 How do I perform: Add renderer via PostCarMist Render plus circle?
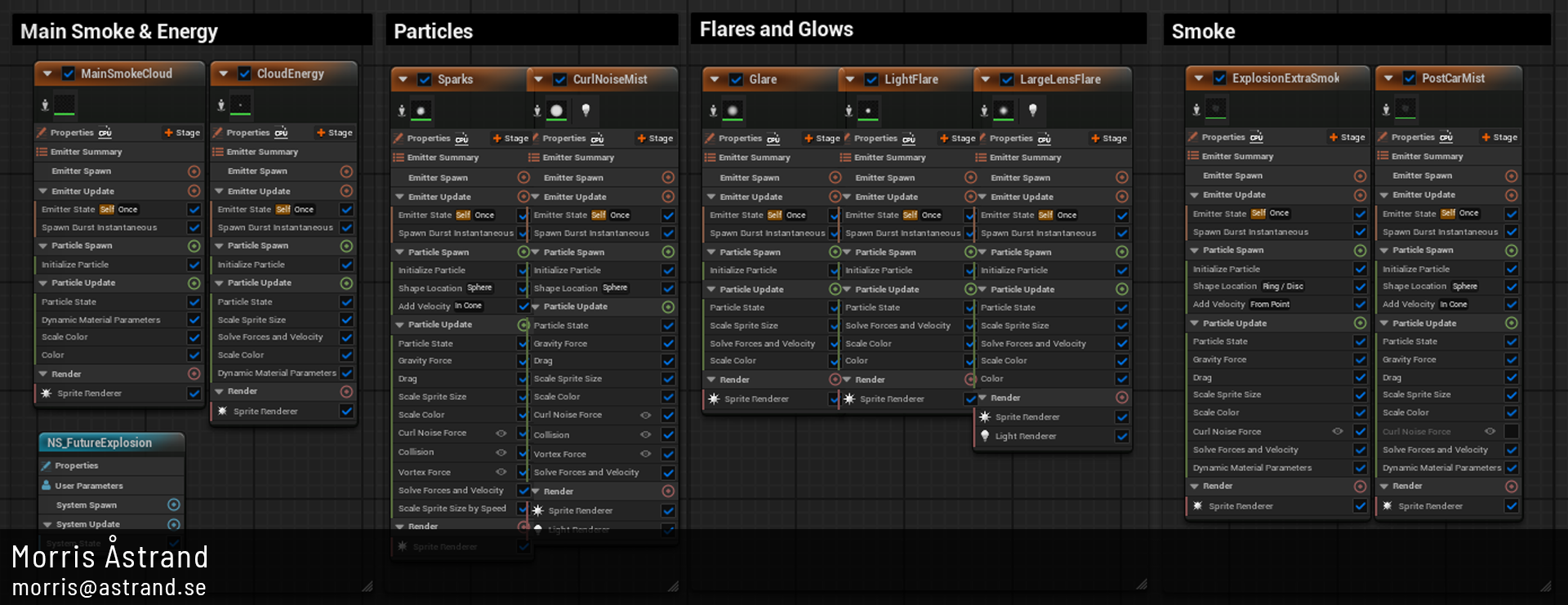tap(1512, 487)
